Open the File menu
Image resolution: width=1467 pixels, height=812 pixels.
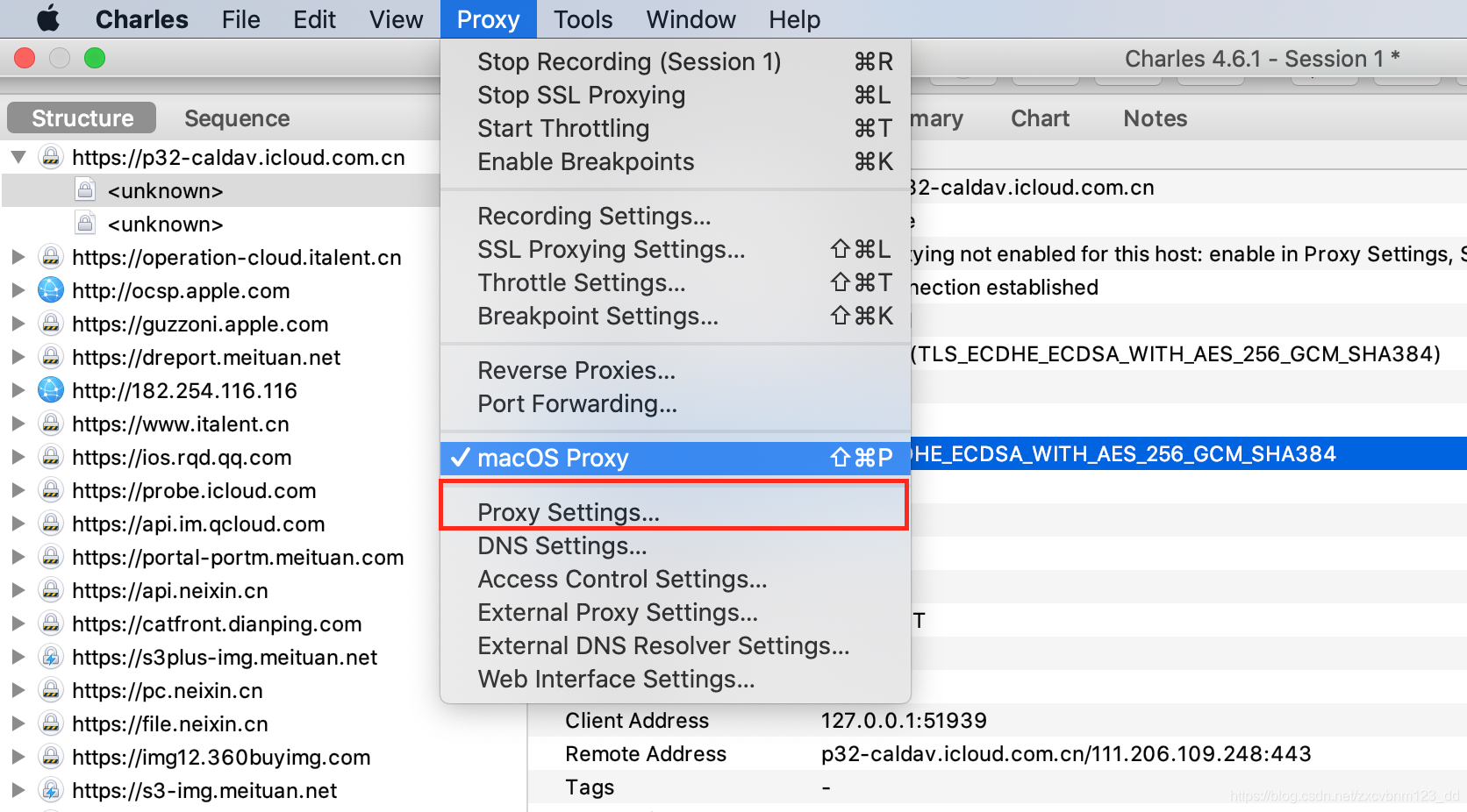[x=240, y=19]
